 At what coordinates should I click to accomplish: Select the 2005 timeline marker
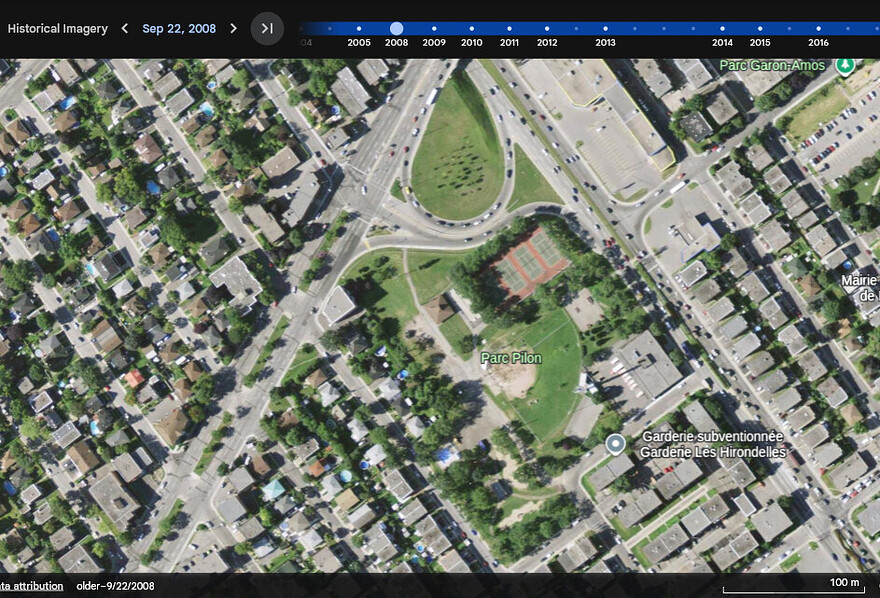359,28
